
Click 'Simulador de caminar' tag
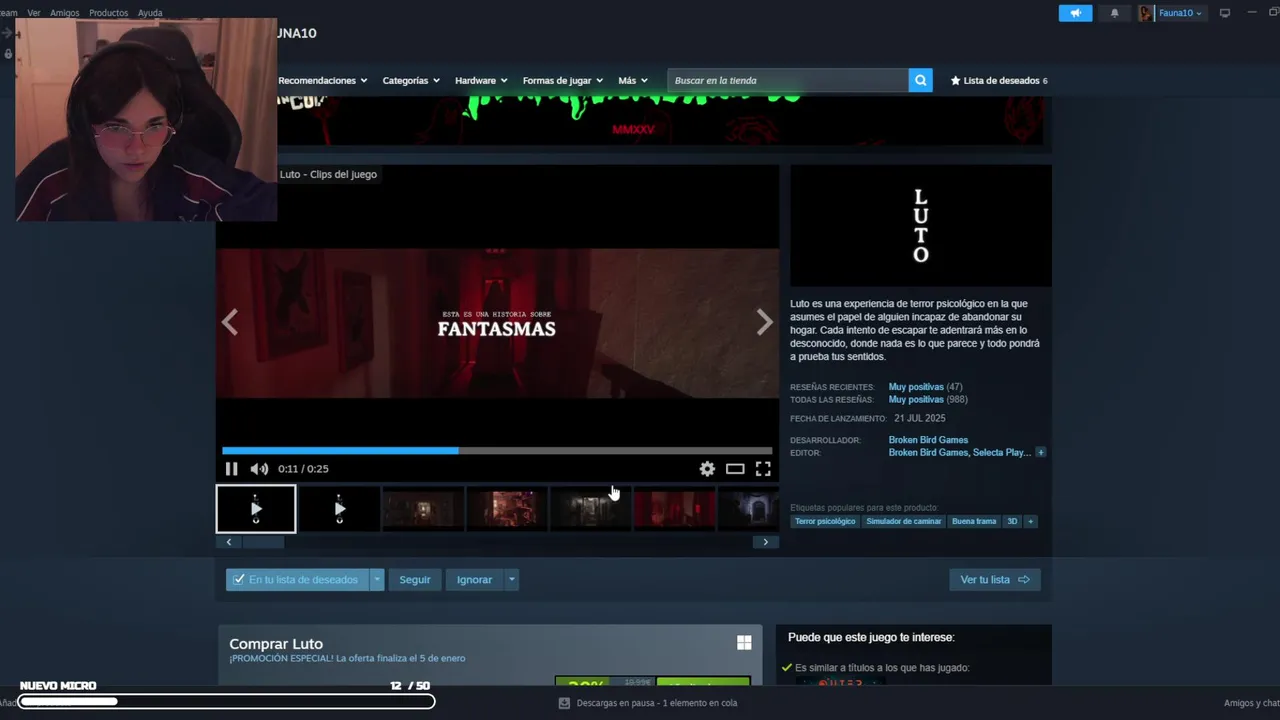[904, 521]
